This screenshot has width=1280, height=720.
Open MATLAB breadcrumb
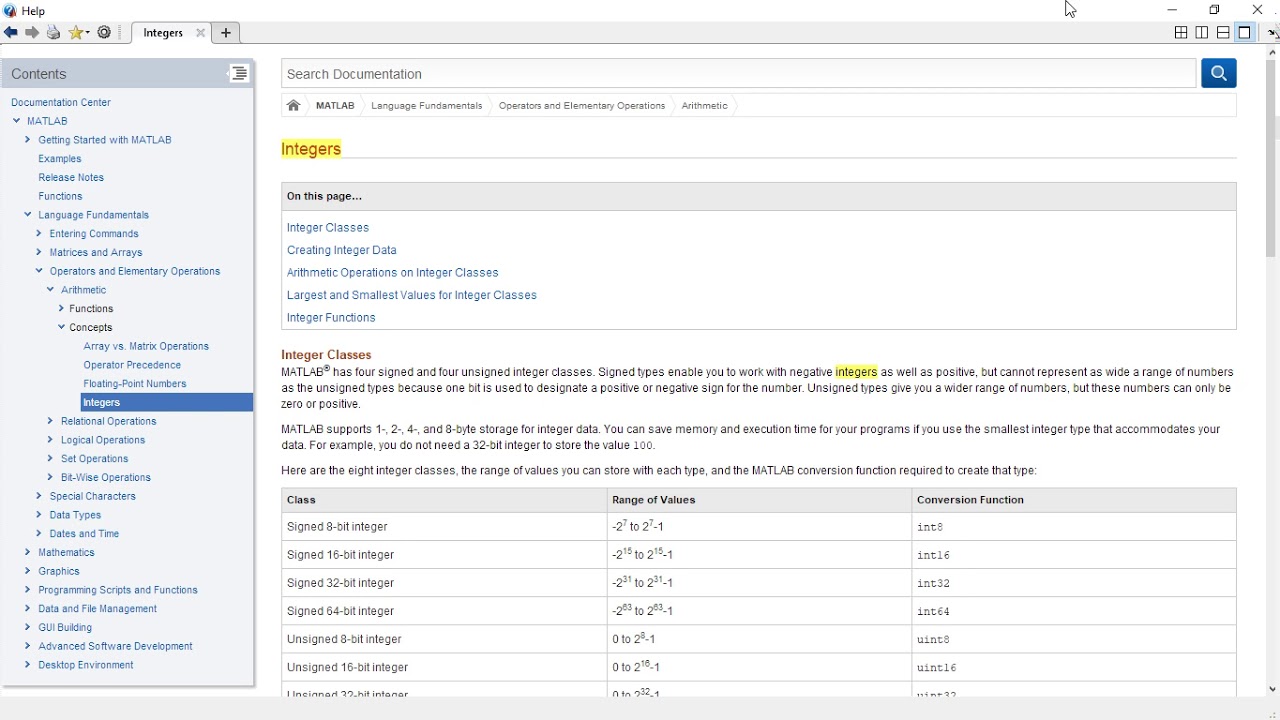pyautogui.click(x=335, y=106)
